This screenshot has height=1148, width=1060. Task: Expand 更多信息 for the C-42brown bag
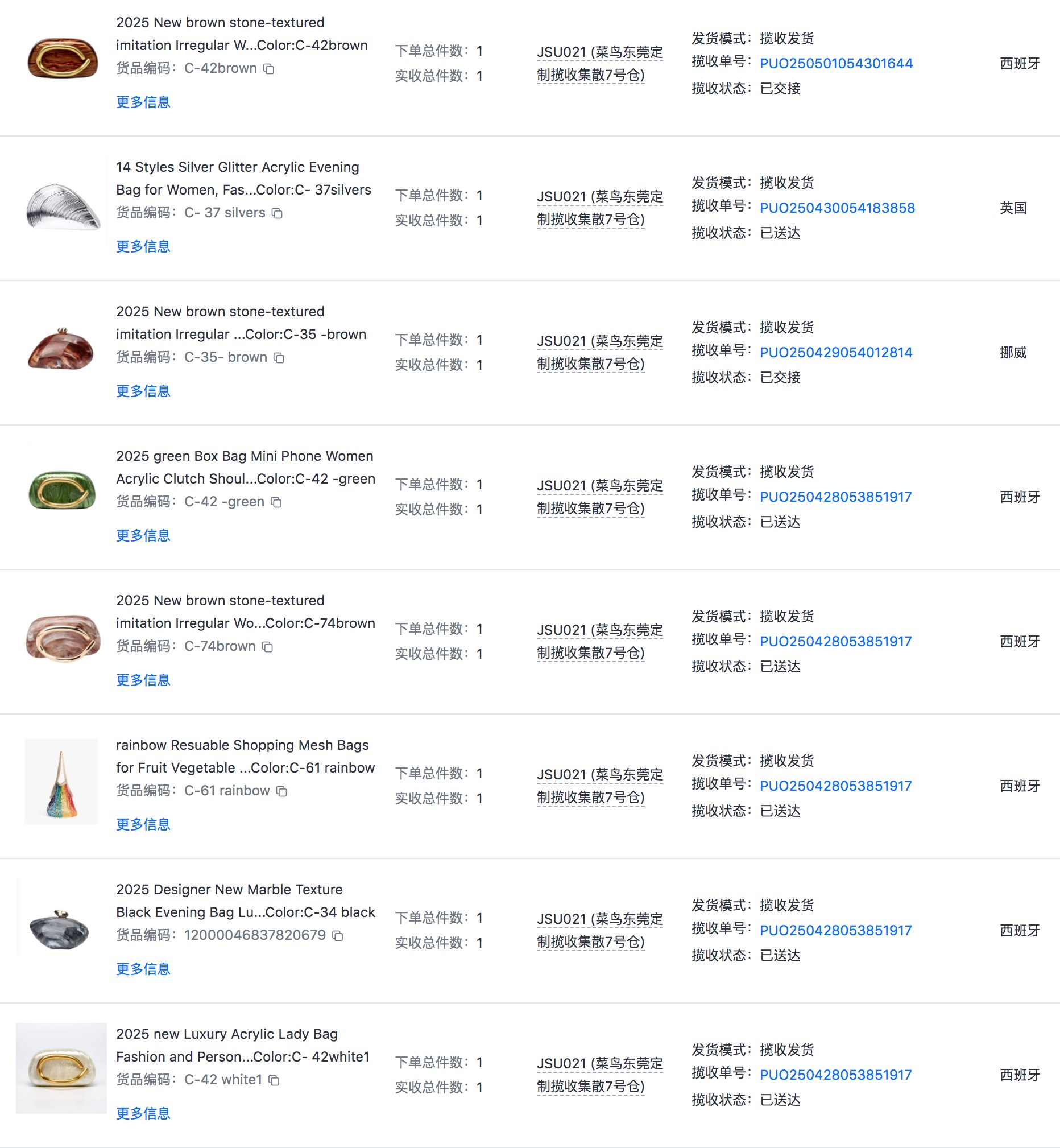click(x=143, y=102)
